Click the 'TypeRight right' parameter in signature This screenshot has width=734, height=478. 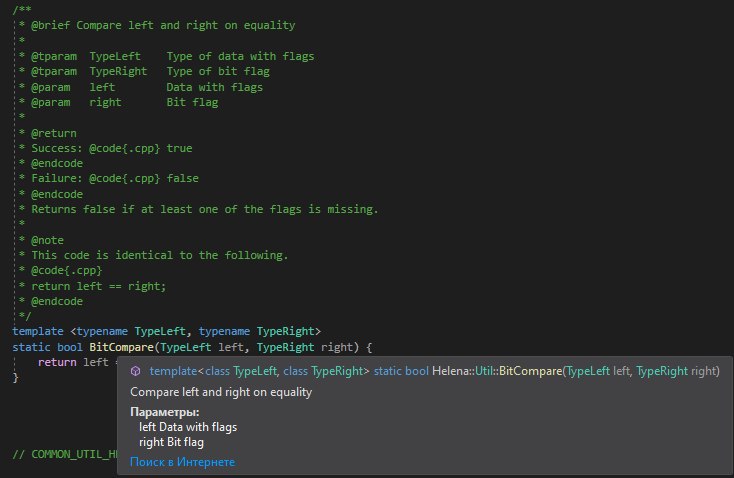pos(304,347)
